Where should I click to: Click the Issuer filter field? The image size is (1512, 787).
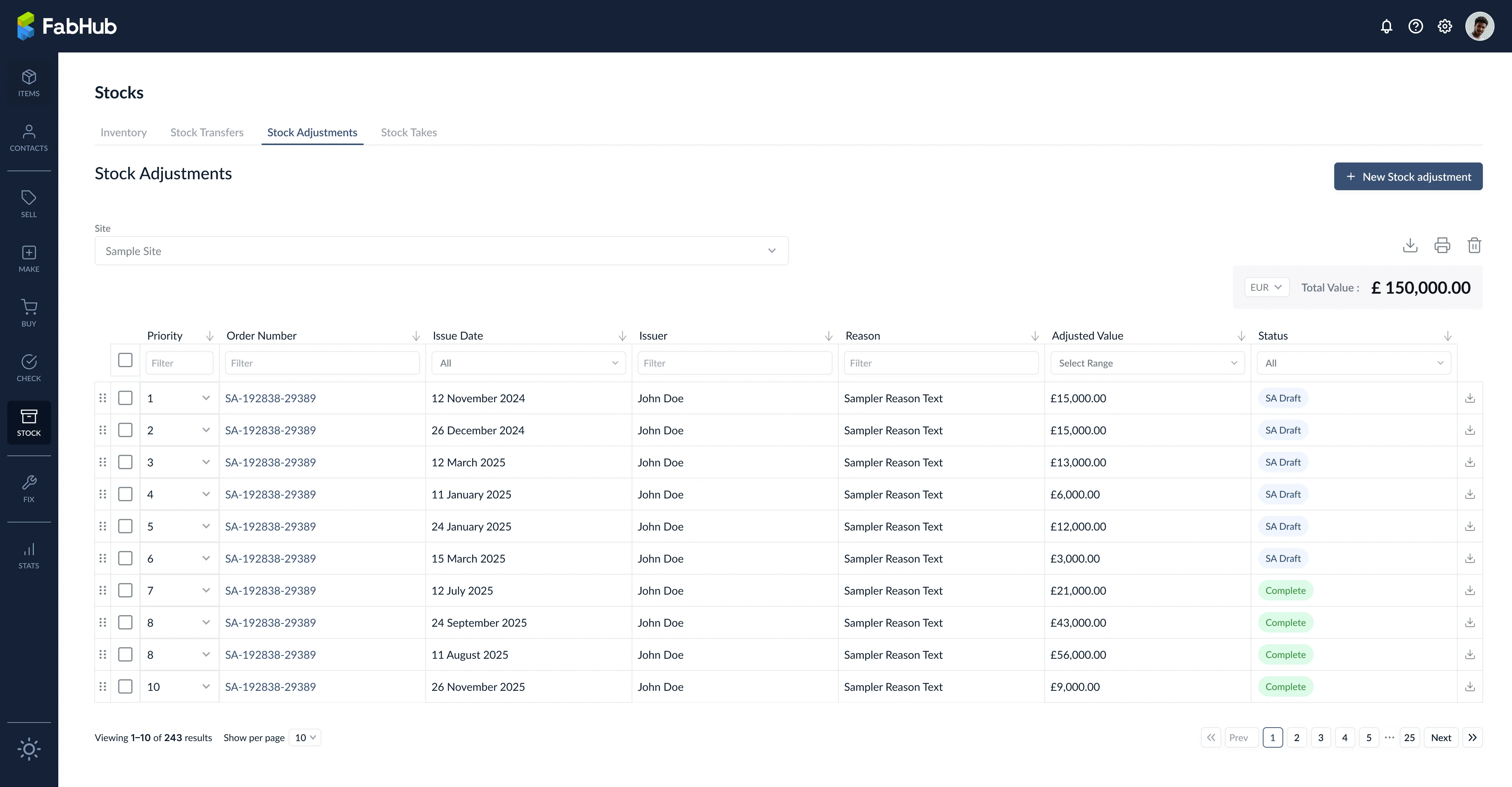(x=735, y=363)
